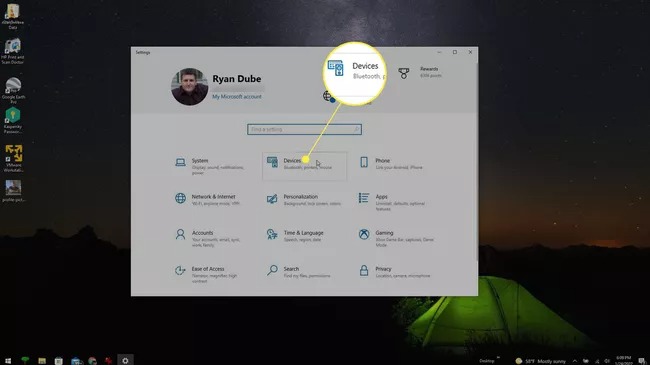Click the Windows Start button
Viewport: 650px width, 365px height.
[8, 360]
